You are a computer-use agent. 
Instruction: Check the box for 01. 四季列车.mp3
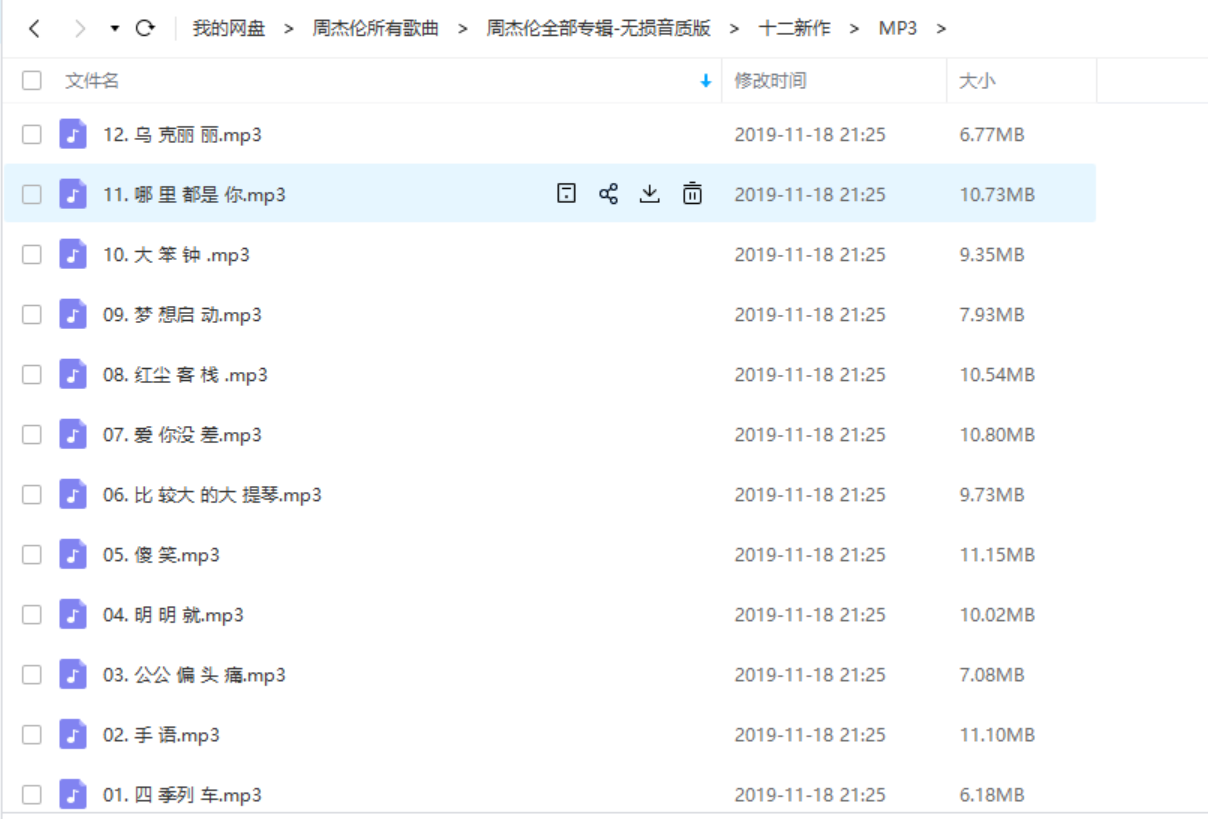click(32, 794)
